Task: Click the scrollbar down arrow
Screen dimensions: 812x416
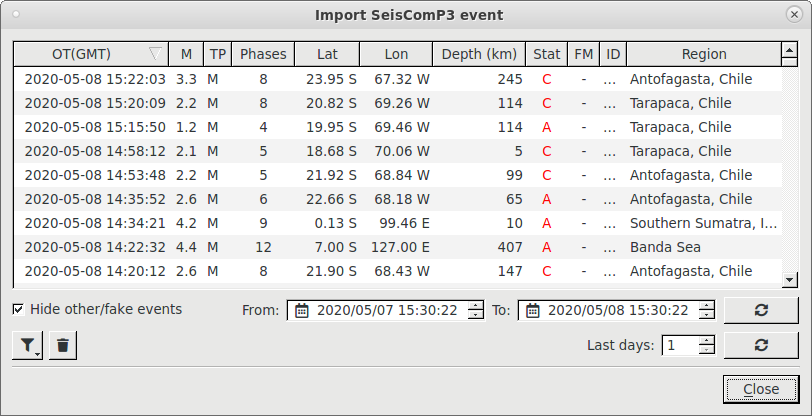Action: click(790, 280)
